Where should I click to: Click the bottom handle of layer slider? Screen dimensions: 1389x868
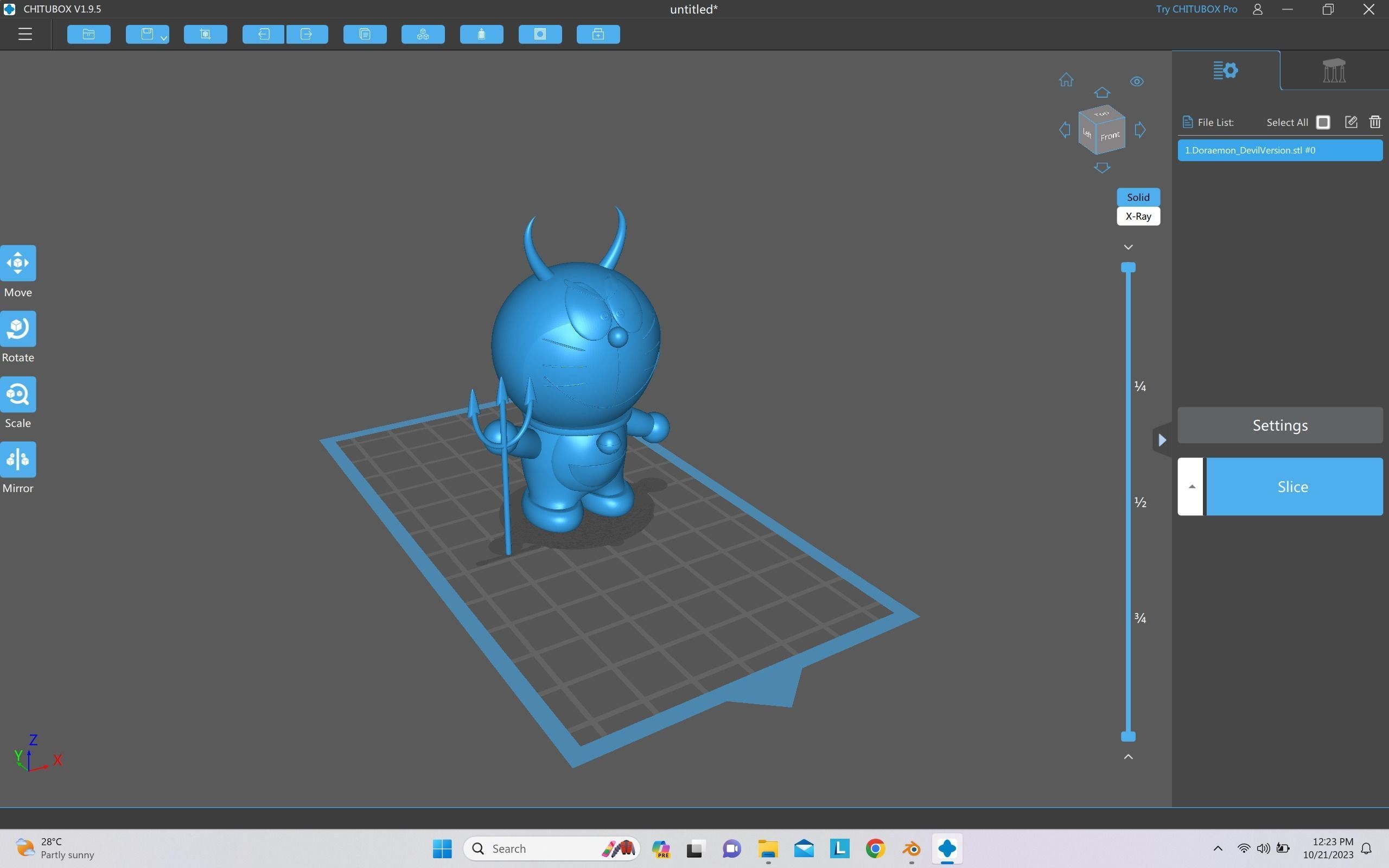pos(1128,737)
